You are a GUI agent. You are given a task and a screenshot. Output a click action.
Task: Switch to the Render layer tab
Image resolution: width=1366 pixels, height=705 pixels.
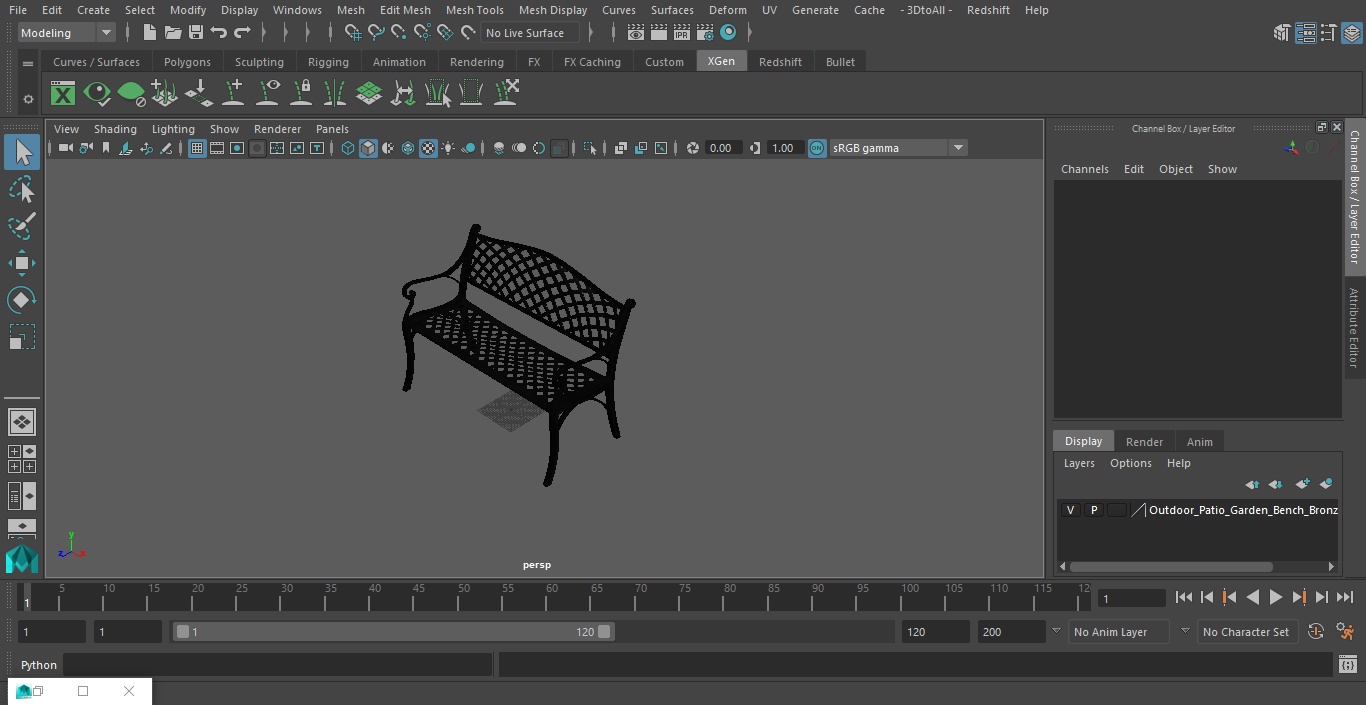(1144, 442)
